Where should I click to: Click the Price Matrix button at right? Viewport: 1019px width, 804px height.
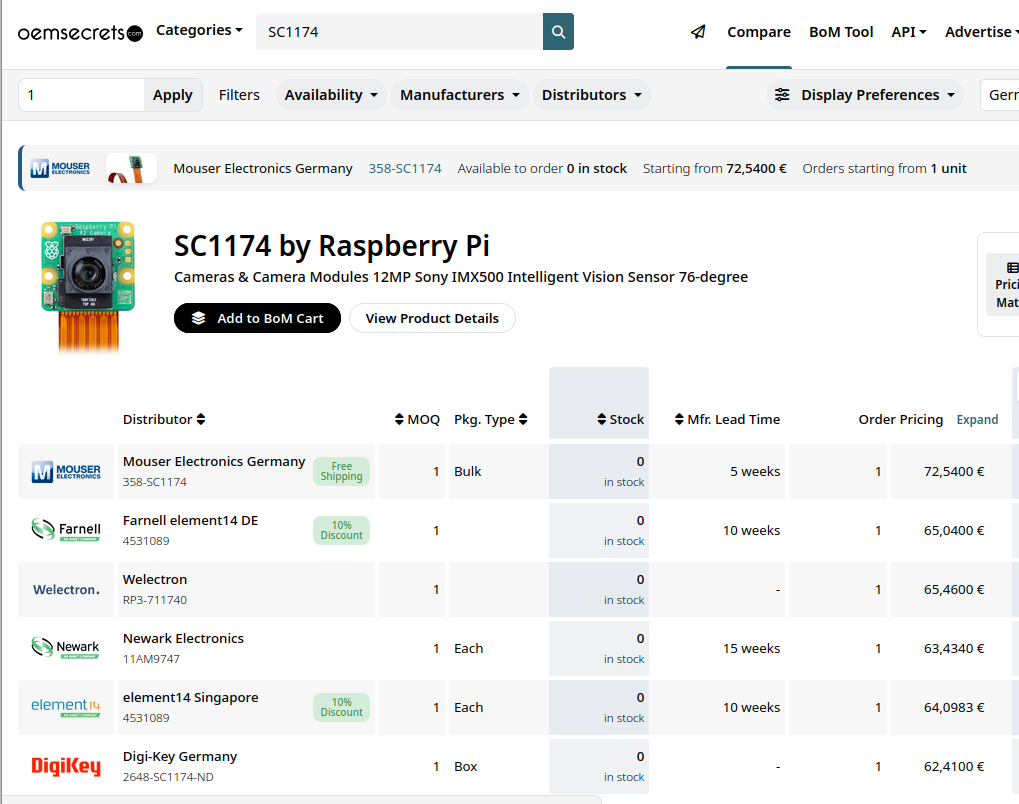pyautogui.click(x=1005, y=285)
